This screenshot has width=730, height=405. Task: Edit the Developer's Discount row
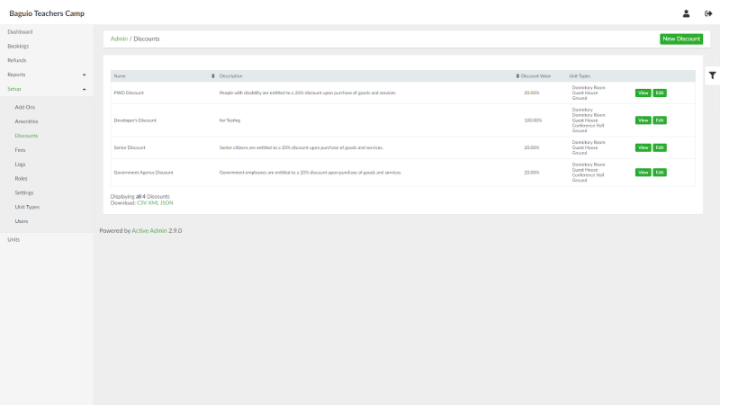[x=659, y=120]
